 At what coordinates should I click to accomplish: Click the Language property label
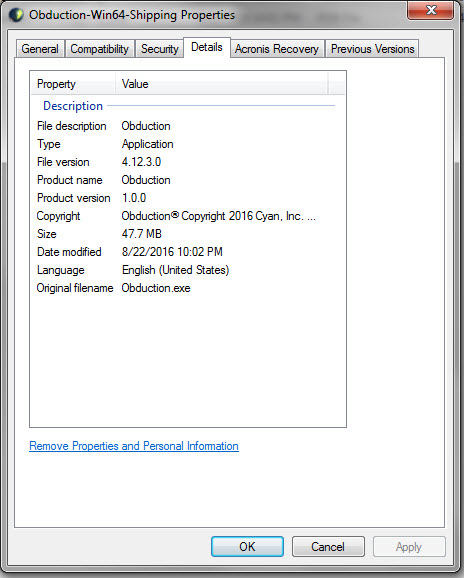[x=60, y=270]
